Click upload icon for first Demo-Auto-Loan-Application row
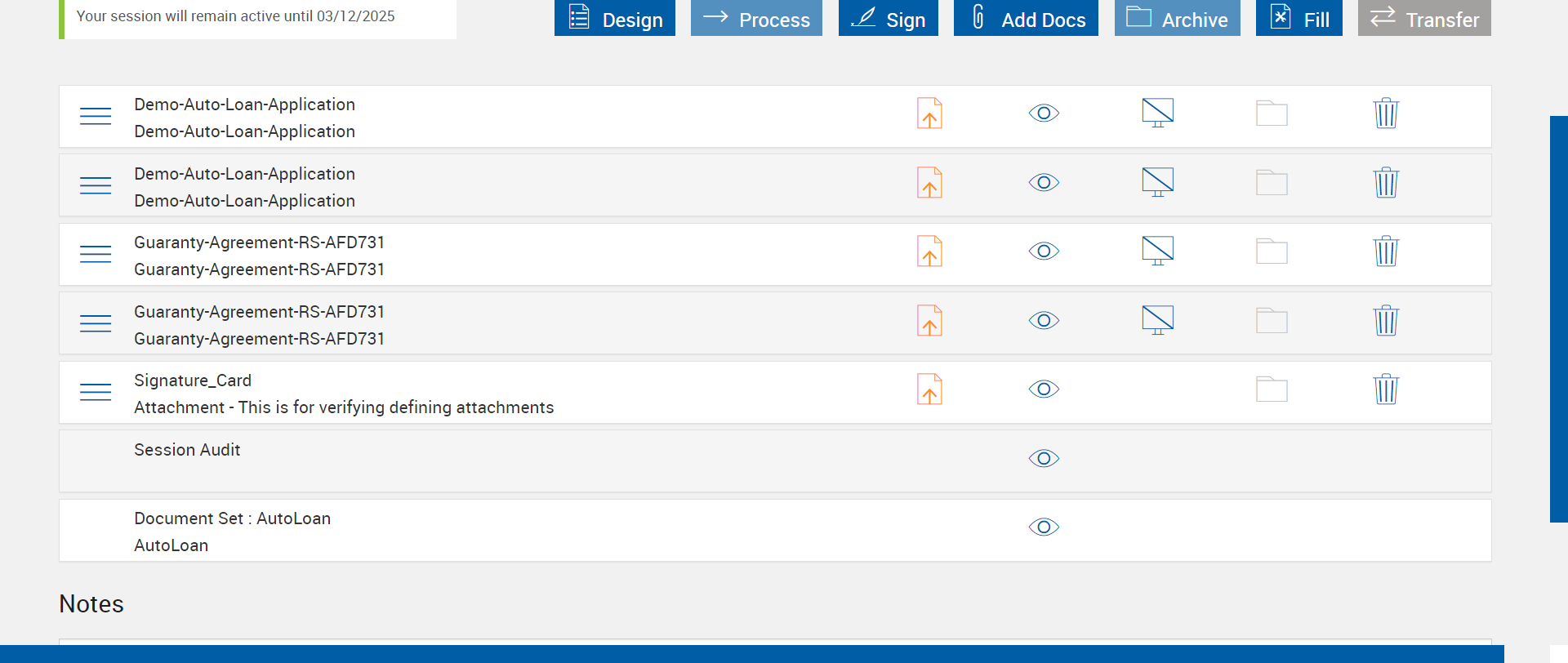 pyautogui.click(x=929, y=113)
